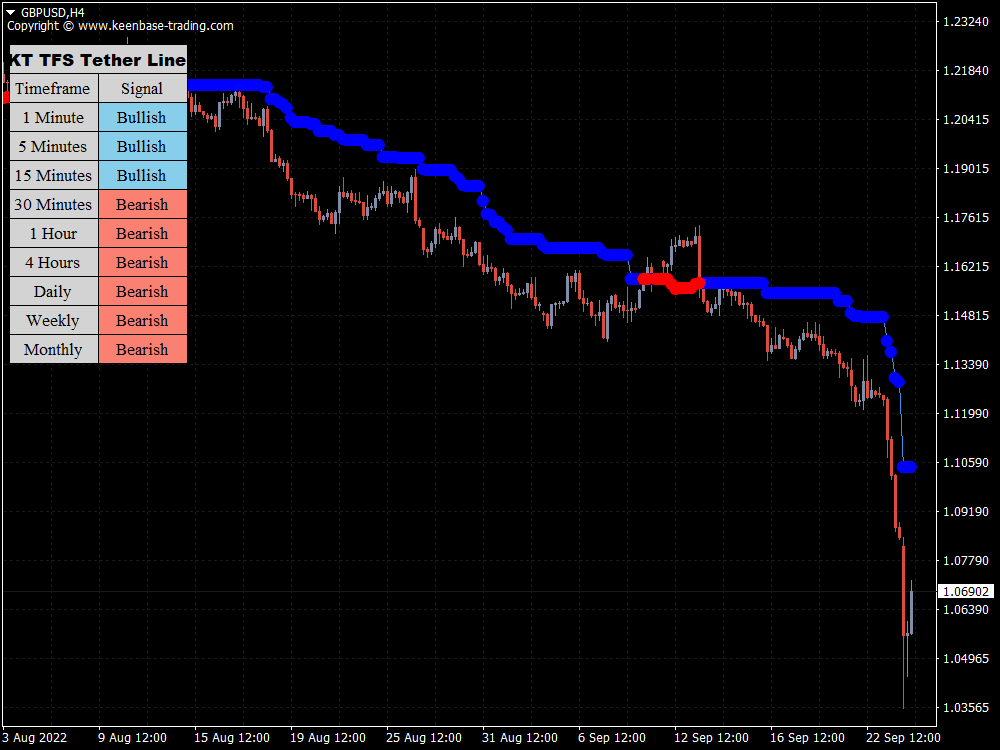Click the 1.17615 price axis label

(x=966, y=217)
